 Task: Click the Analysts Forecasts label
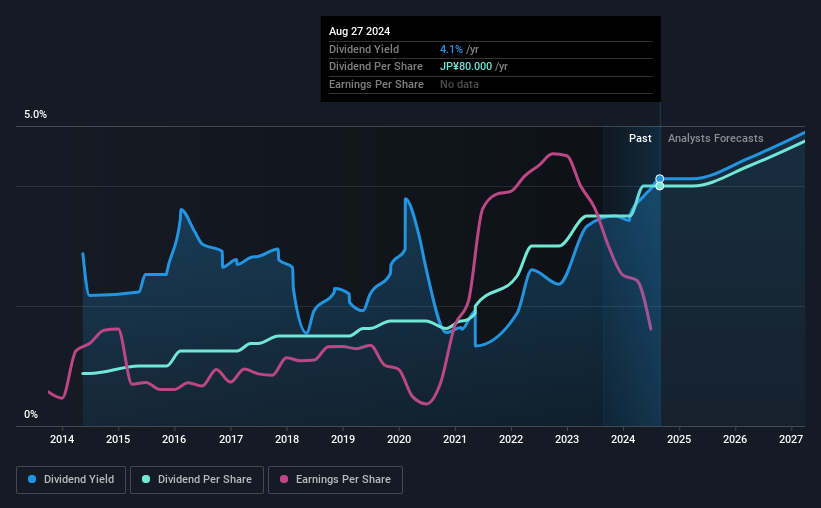716,138
